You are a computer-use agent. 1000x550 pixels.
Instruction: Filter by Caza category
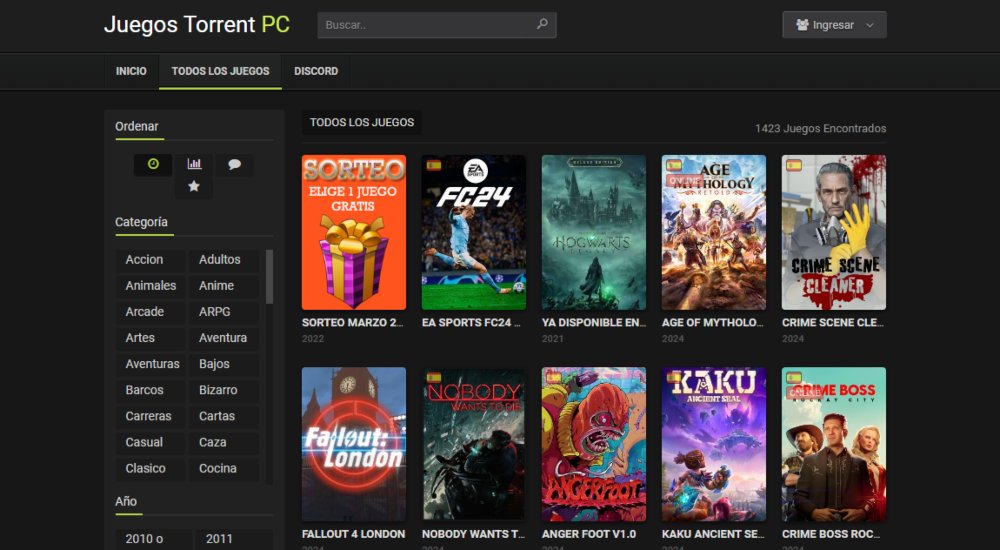(x=224, y=443)
